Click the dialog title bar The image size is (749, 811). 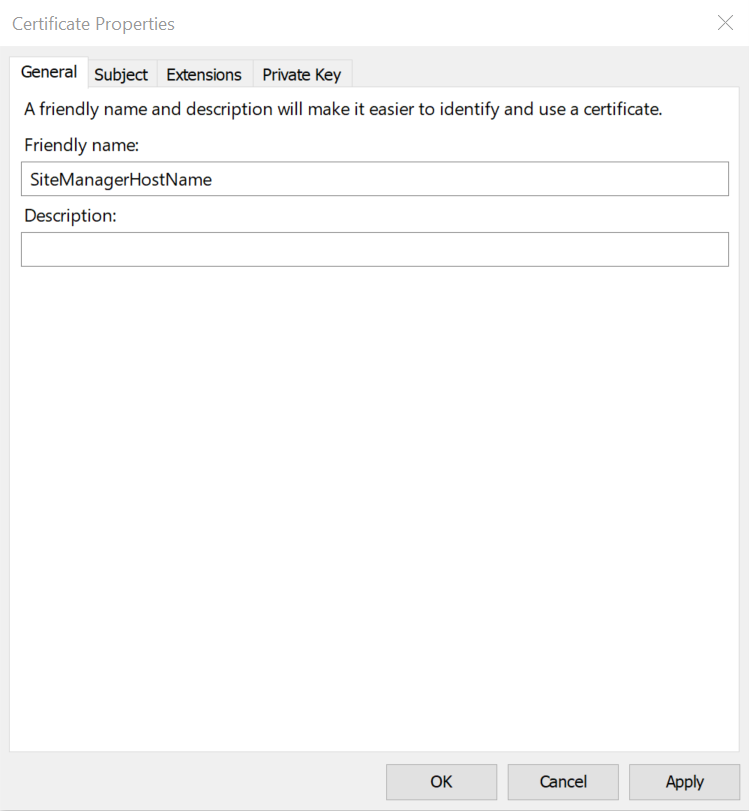click(x=400, y=22)
